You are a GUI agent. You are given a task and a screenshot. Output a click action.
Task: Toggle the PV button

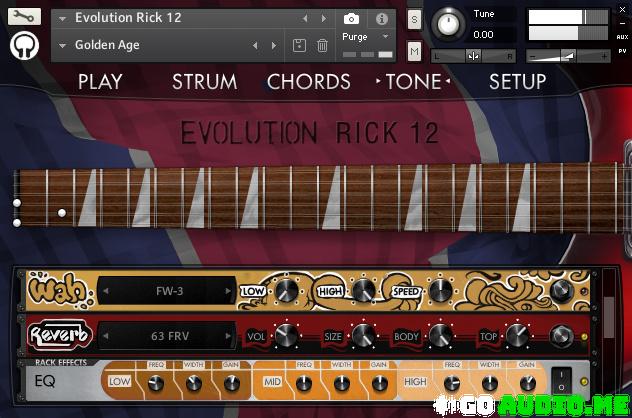point(622,51)
